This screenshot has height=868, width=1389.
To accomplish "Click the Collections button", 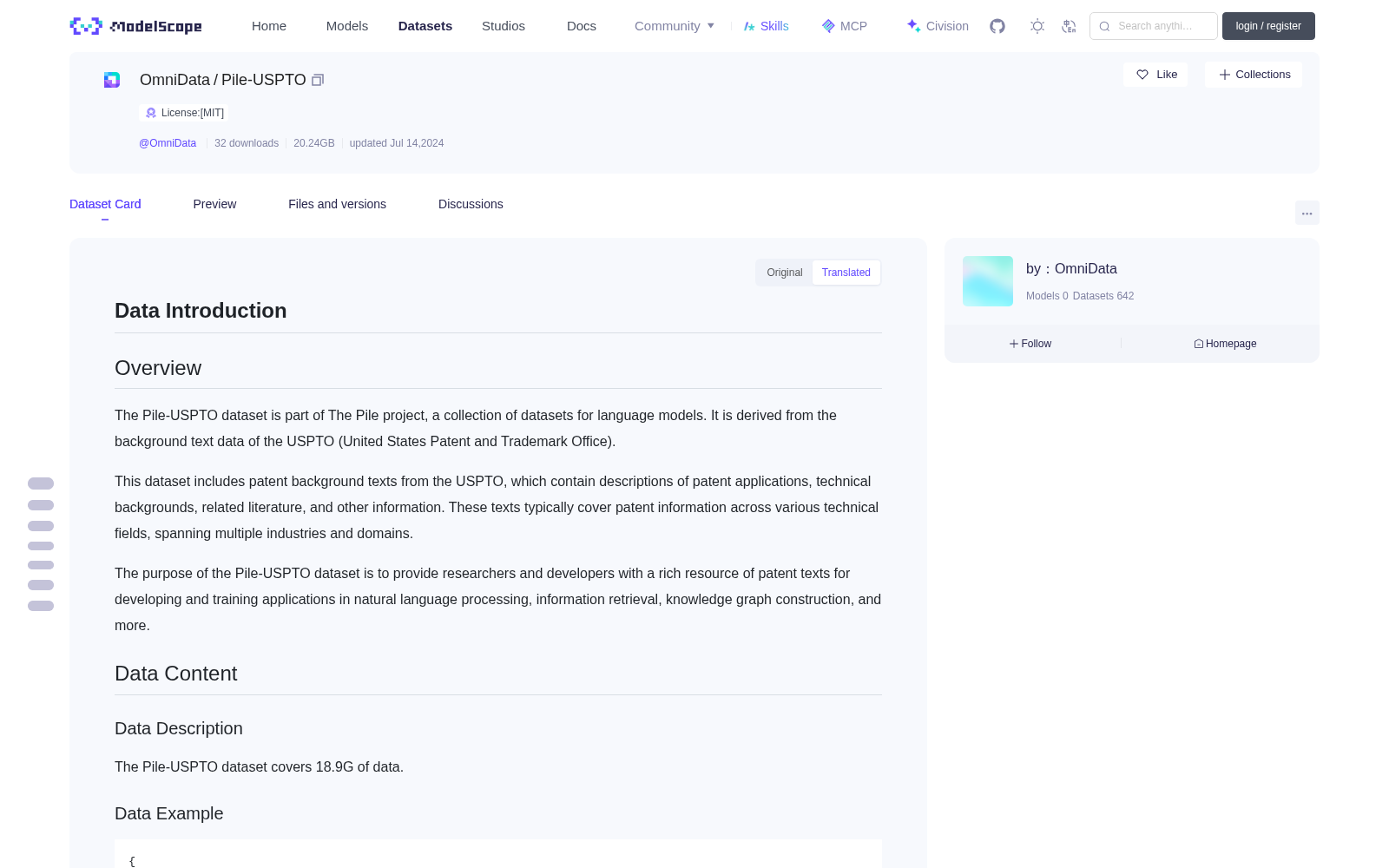I will coord(1254,75).
